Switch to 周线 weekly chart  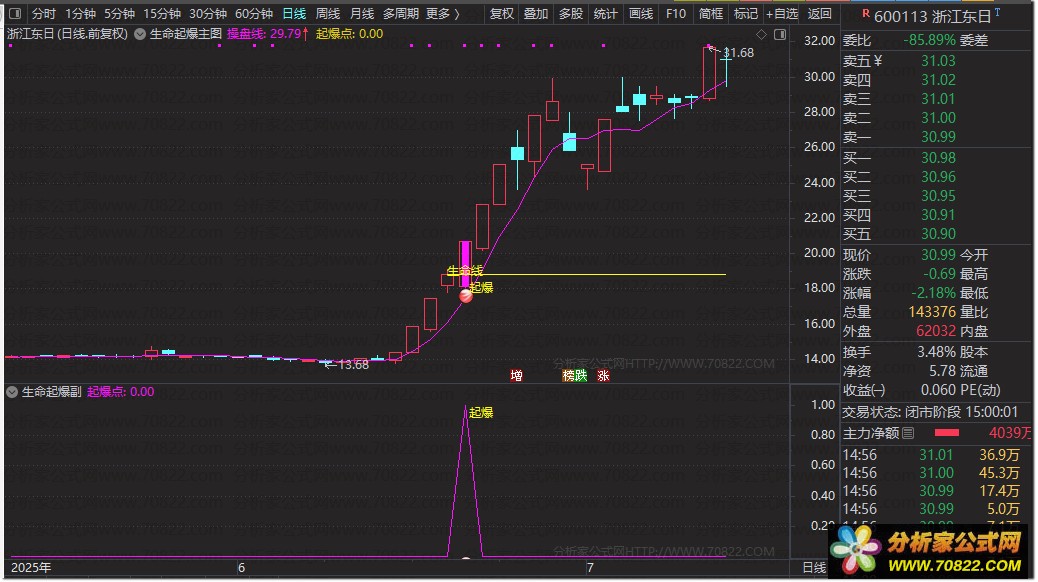[328, 13]
